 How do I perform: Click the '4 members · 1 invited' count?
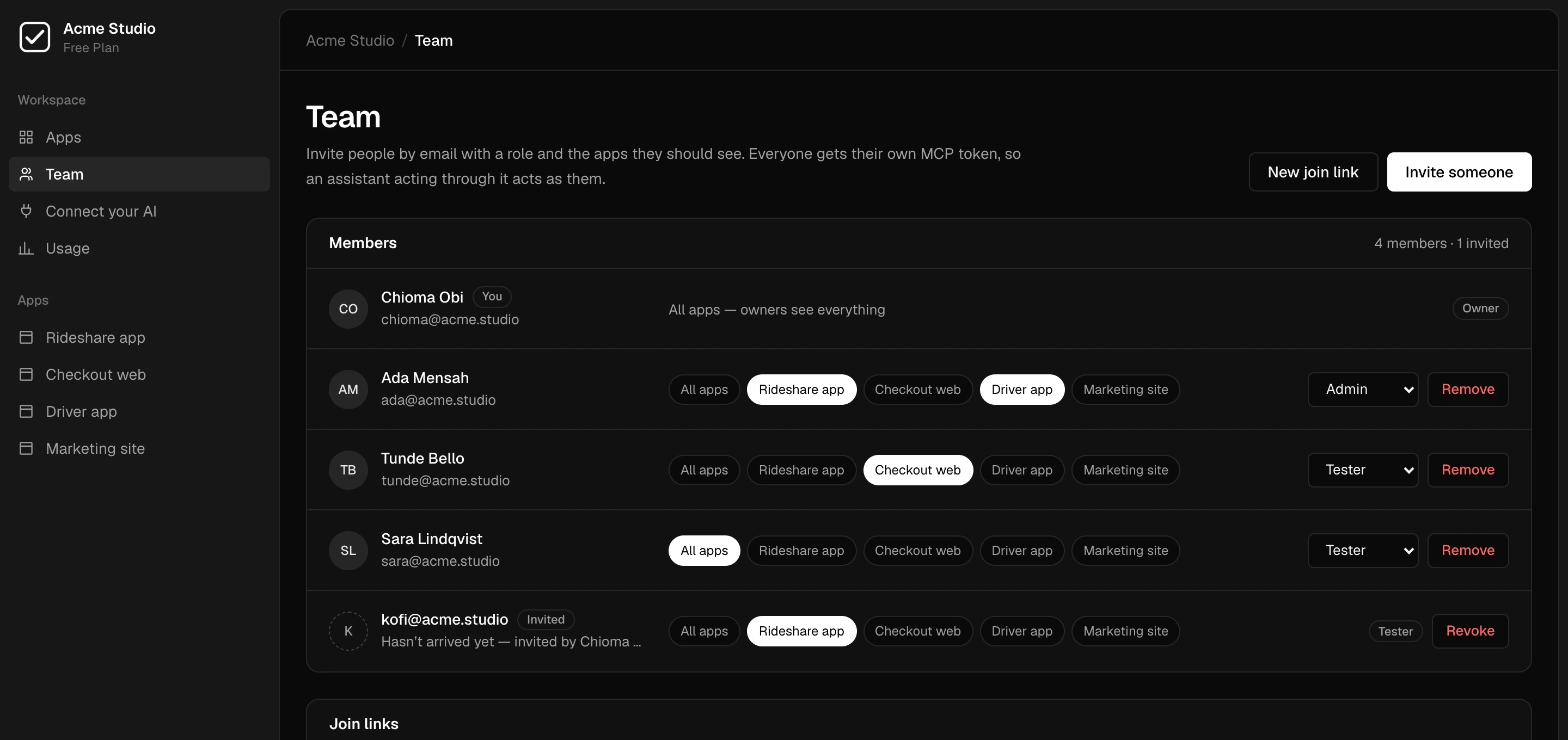(x=1441, y=243)
